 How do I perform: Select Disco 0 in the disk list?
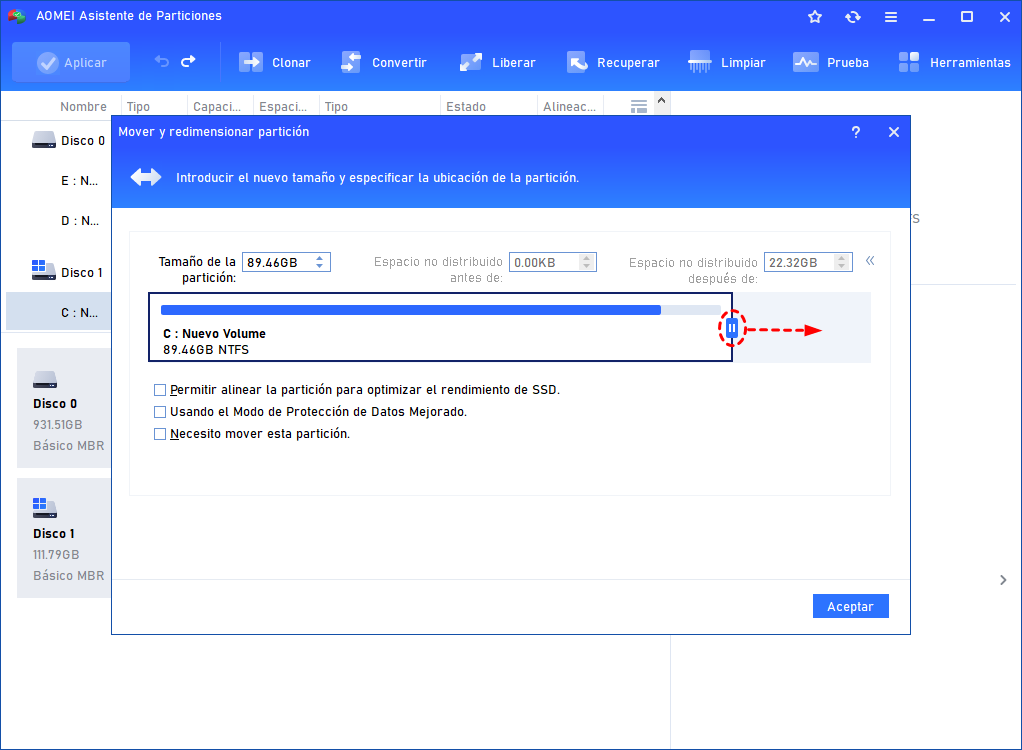[68, 141]
